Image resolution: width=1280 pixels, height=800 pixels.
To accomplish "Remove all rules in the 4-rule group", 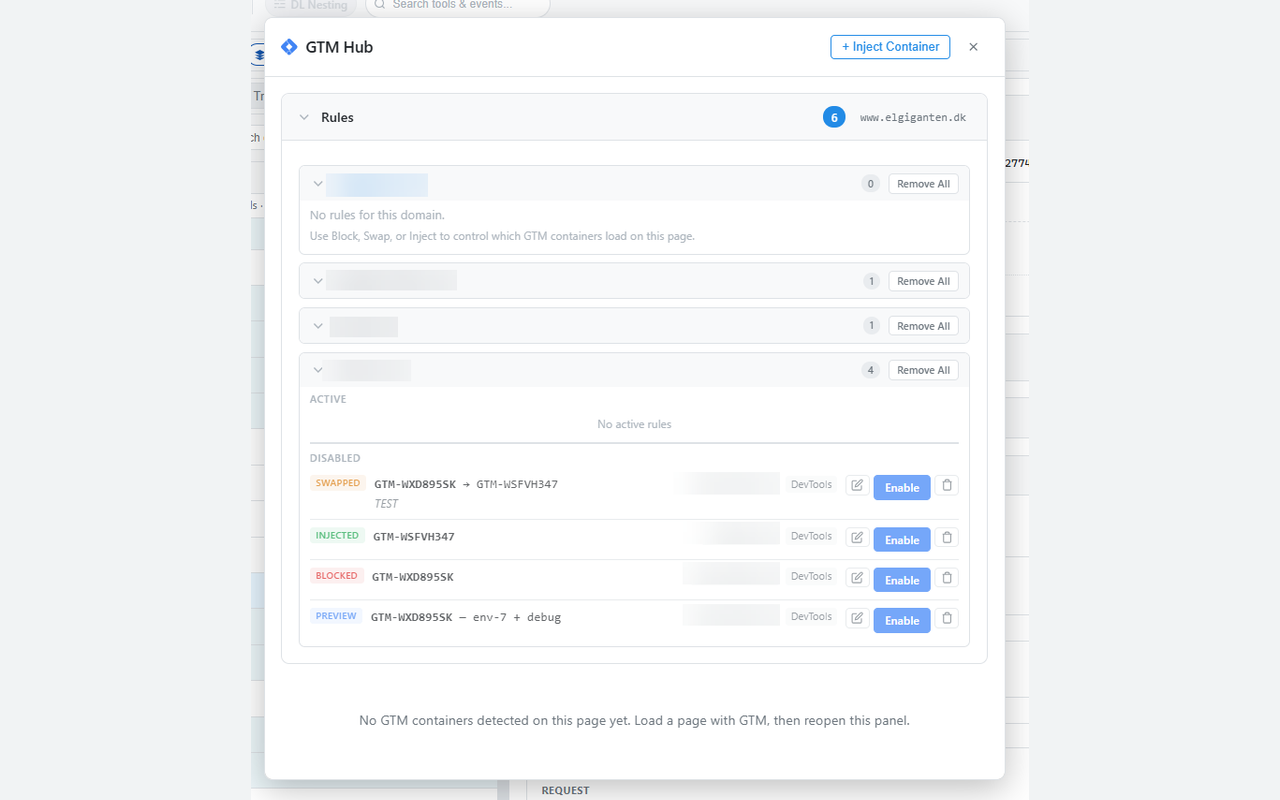I will point(923,370).
